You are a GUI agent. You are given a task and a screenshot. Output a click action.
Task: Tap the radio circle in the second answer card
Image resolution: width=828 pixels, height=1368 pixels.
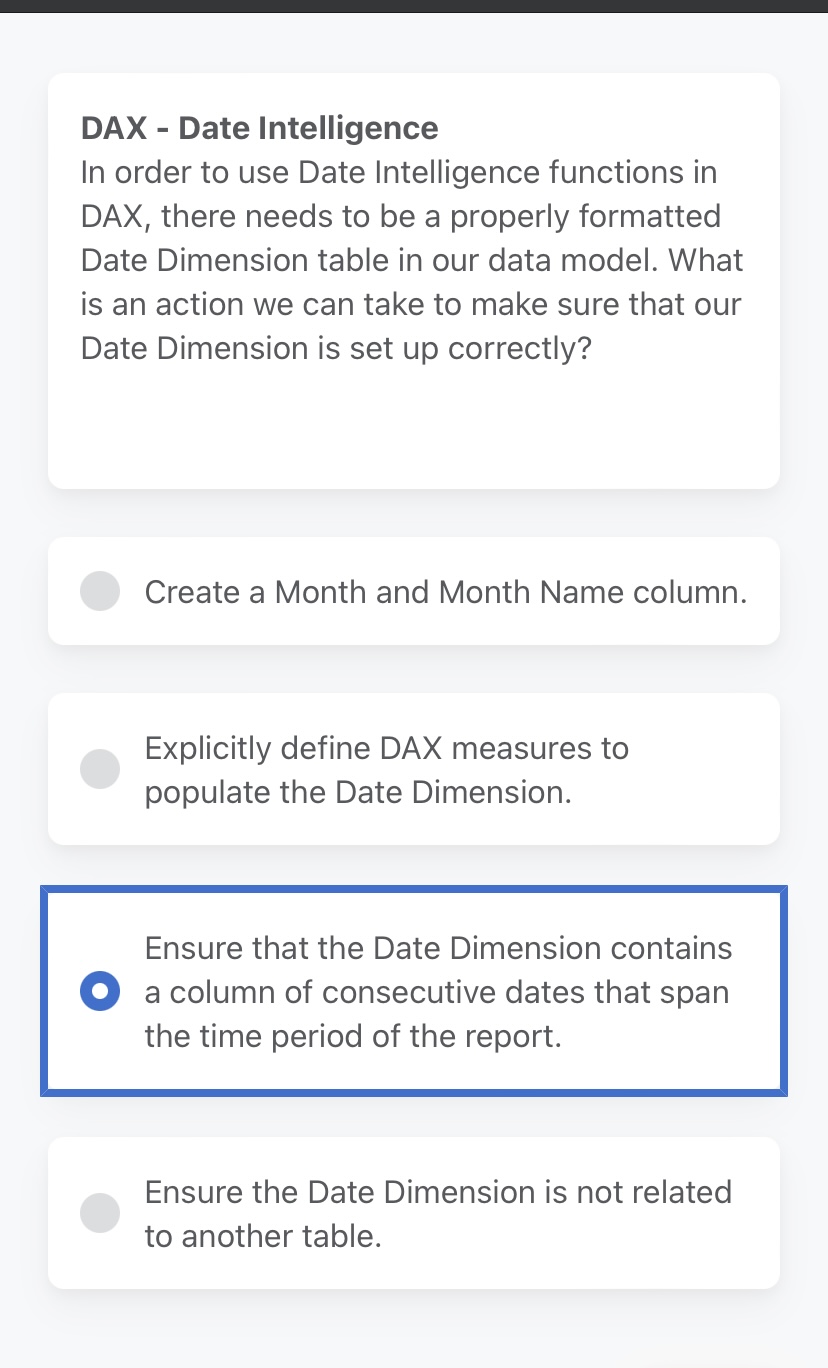tap(100, 769)
